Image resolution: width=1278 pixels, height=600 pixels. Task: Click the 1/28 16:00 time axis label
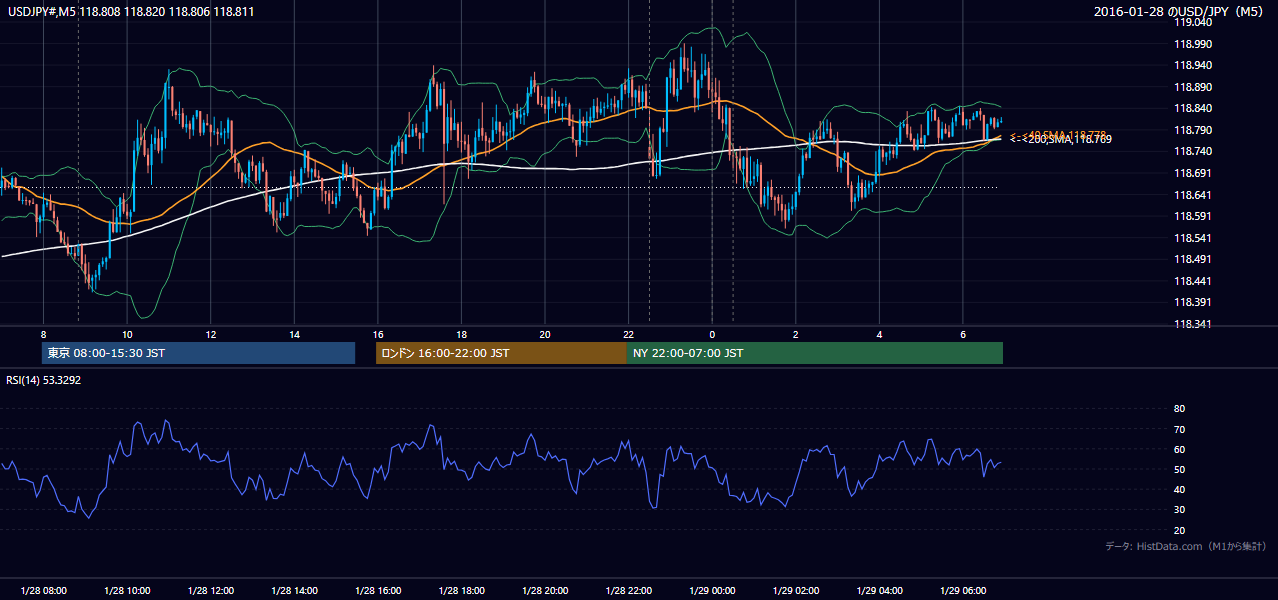point(377,591)
